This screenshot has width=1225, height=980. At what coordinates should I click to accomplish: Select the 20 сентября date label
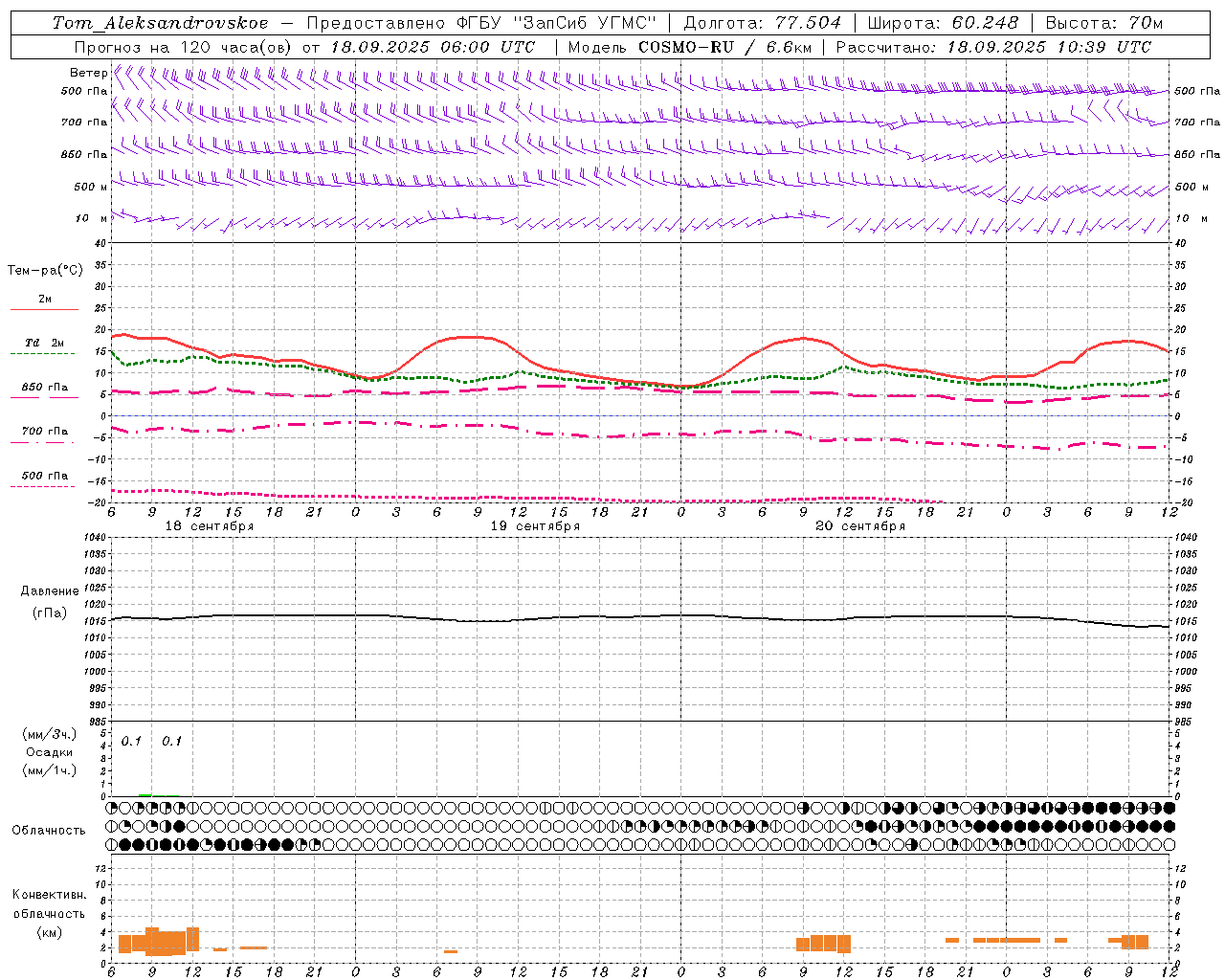[860, 526]
